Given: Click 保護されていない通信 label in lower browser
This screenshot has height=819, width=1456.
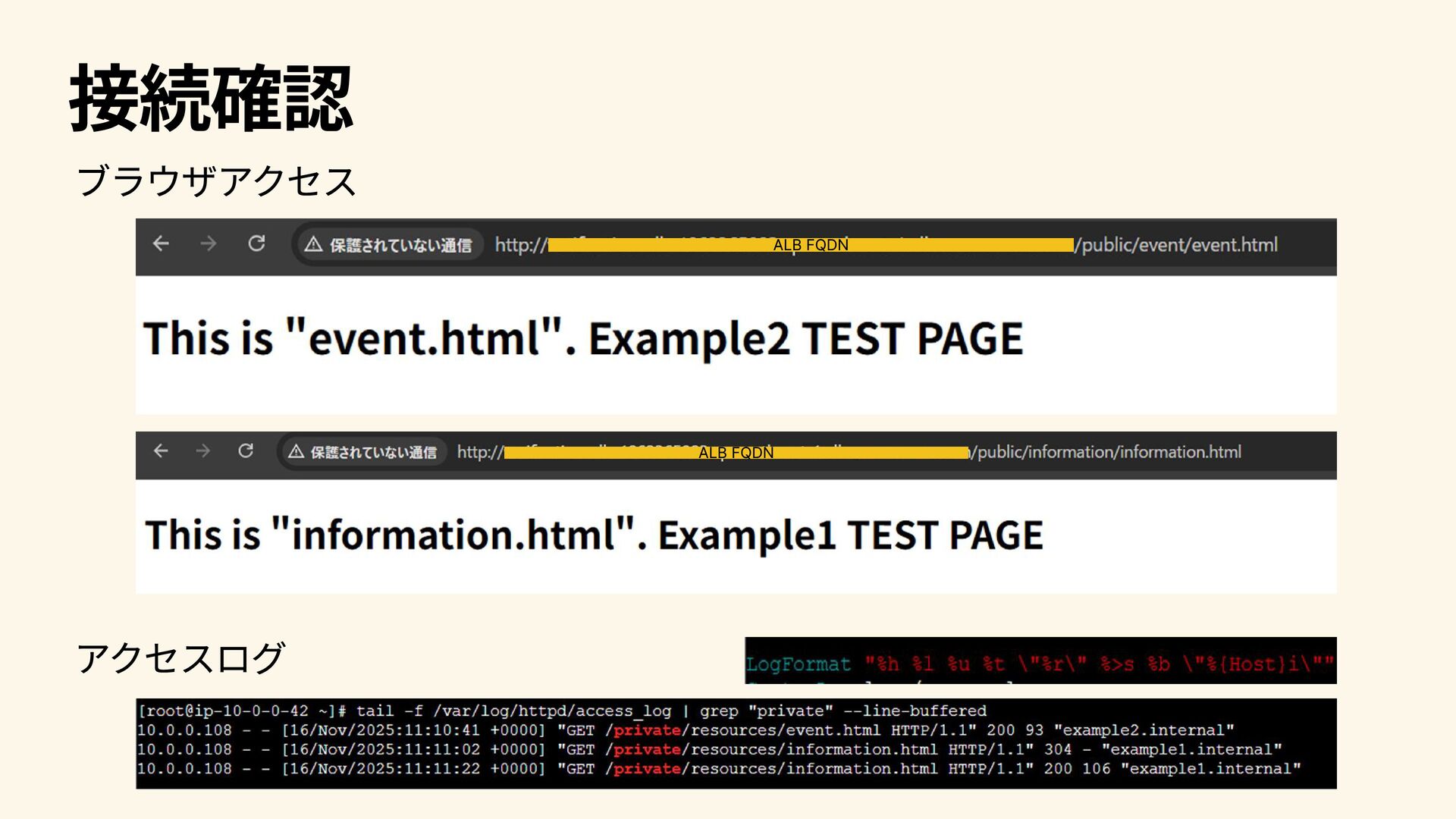Looking at the screenshot, I should (x=373, y=453).
